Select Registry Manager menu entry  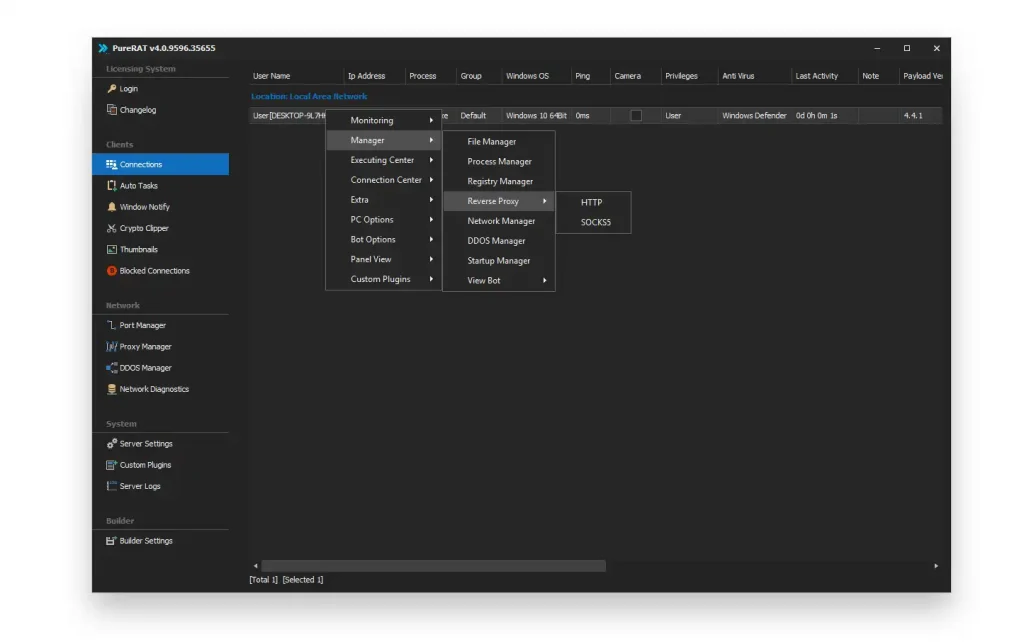point(500,182)
